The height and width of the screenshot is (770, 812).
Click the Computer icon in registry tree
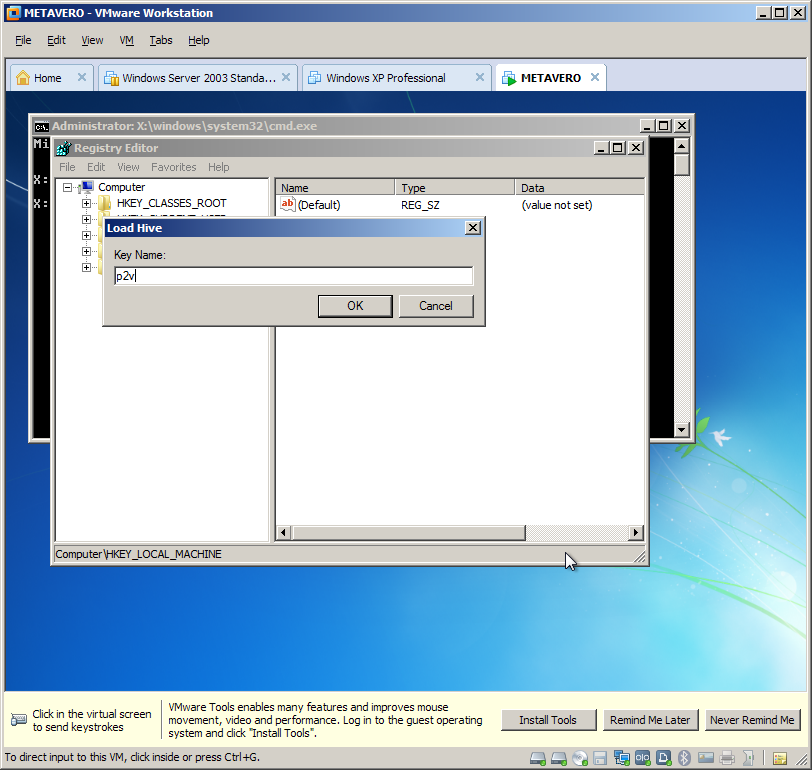86,187
